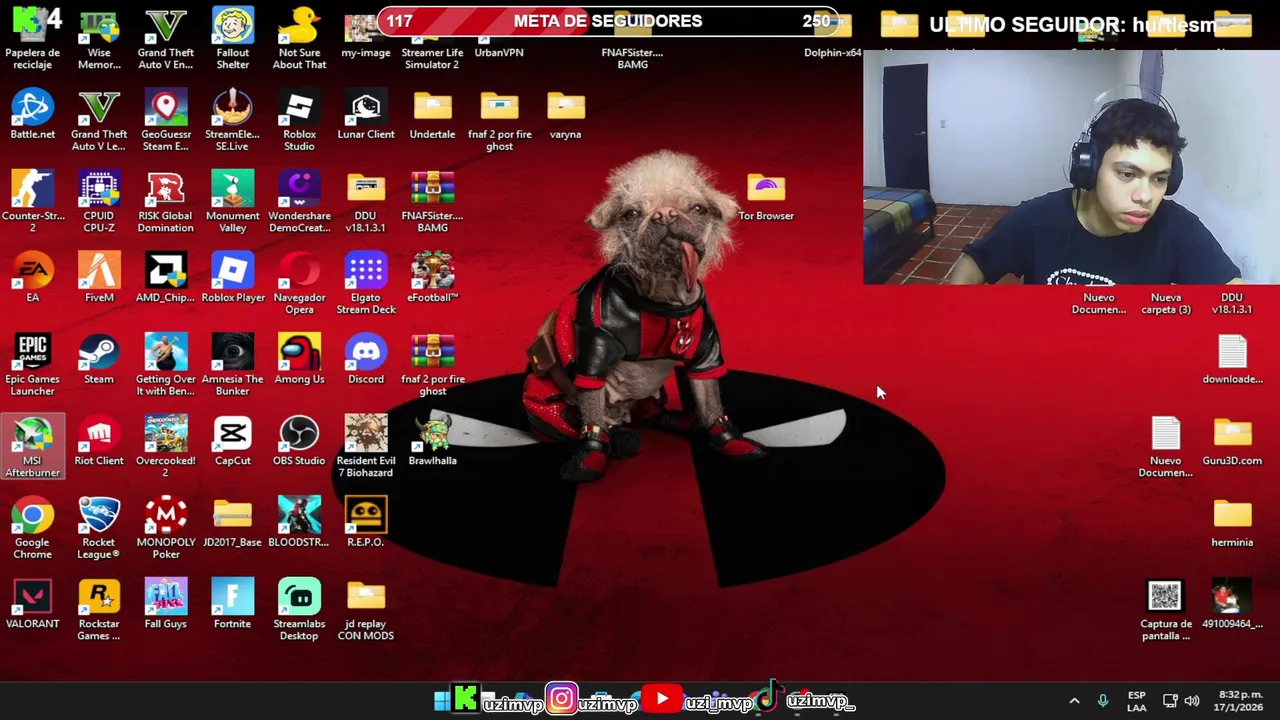
Task: Launch Google Chrome
Action: [32, 529]
